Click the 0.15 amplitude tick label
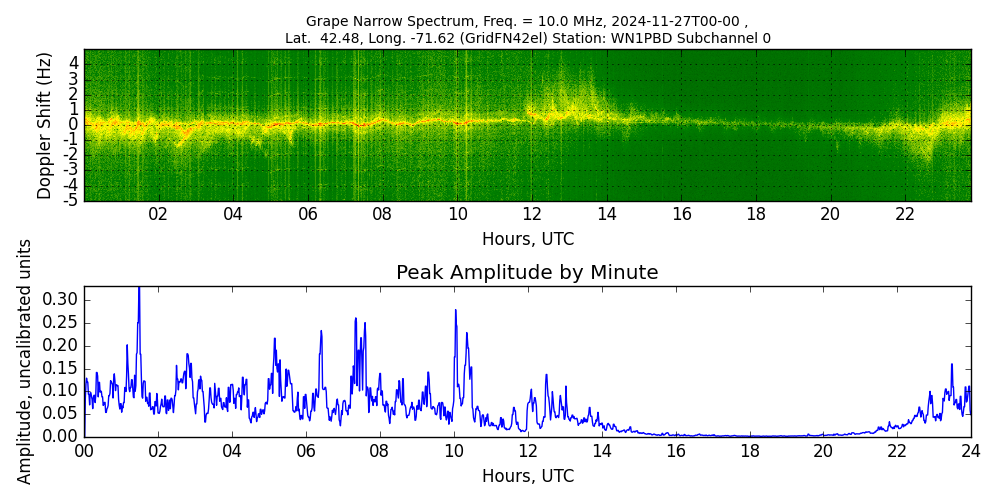This screenshot has width=1000, height=500. coord(61,368)
